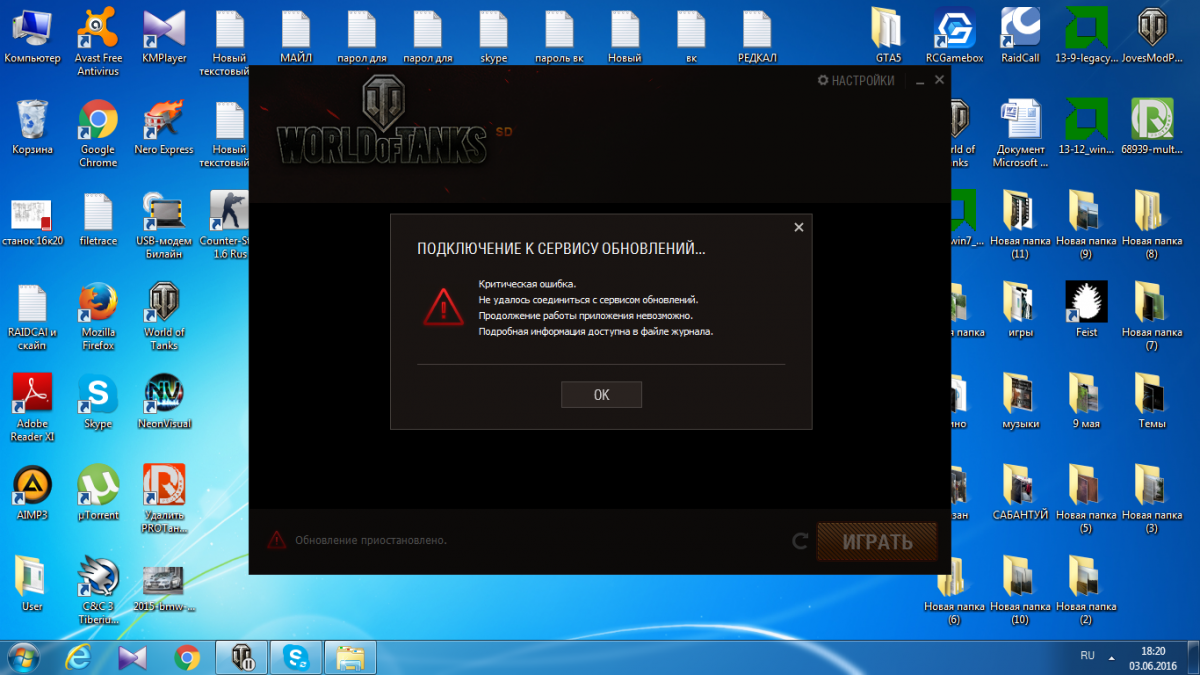This screenshot has width=1200, height=675.
Task: Open Adobe Reader XI shortcut
Action: point(33,407)
